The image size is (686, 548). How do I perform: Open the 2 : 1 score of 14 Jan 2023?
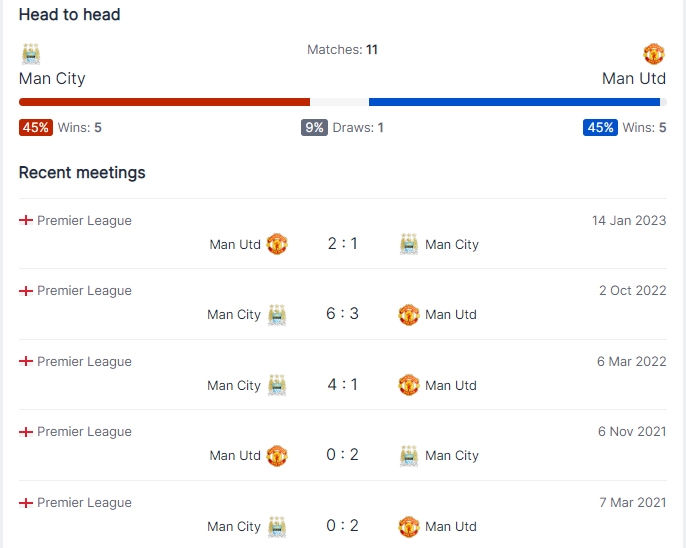pyautogui.click(x=343, y=244)
